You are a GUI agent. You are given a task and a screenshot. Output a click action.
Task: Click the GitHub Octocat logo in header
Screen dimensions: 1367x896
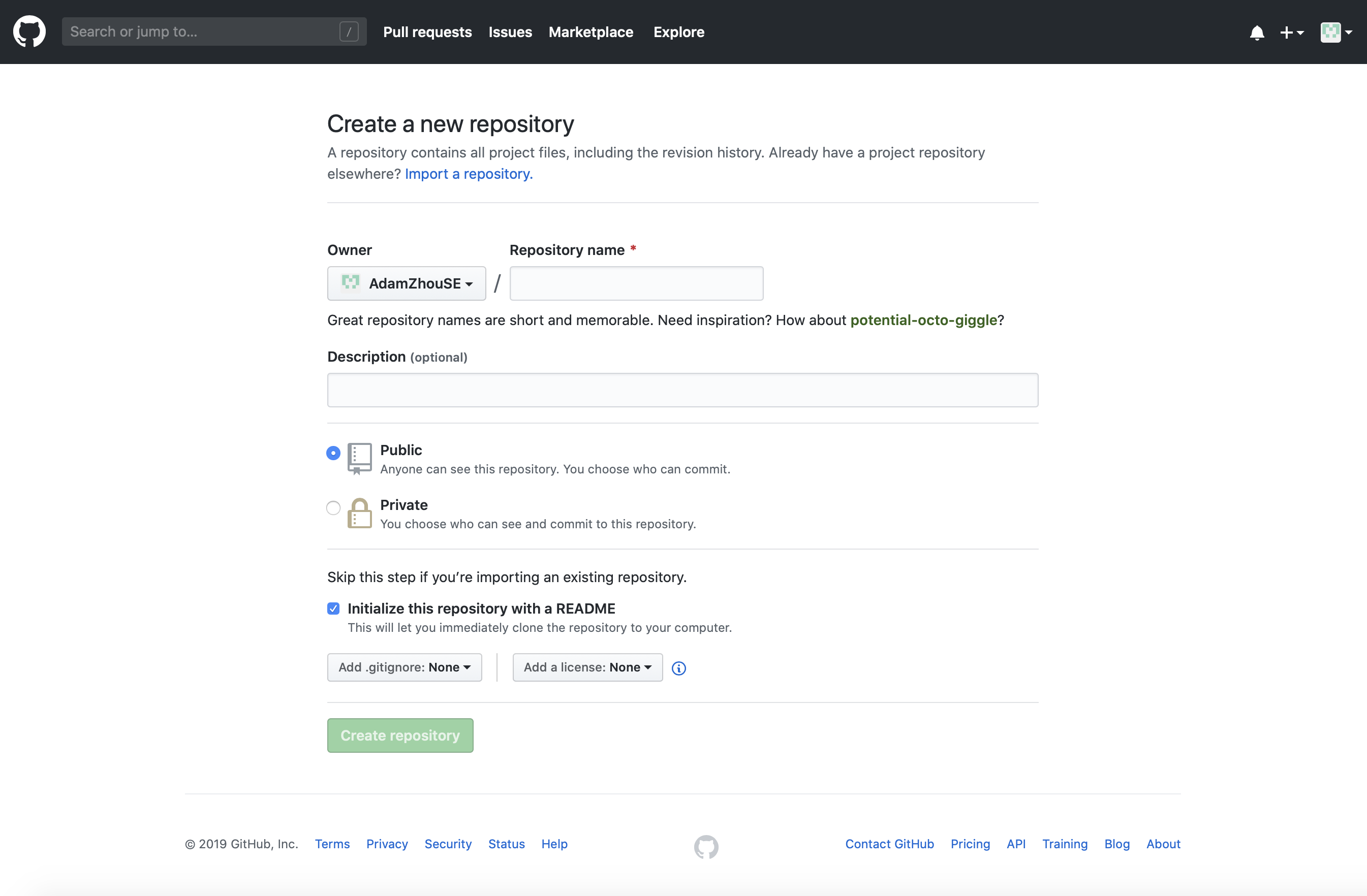tap(29, 31)
